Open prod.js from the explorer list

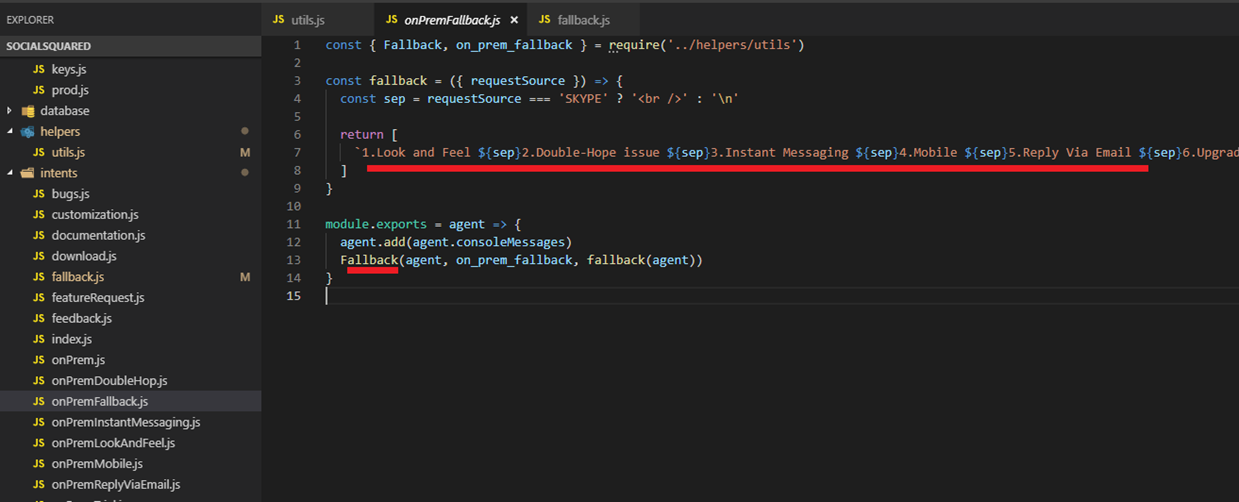70,90
